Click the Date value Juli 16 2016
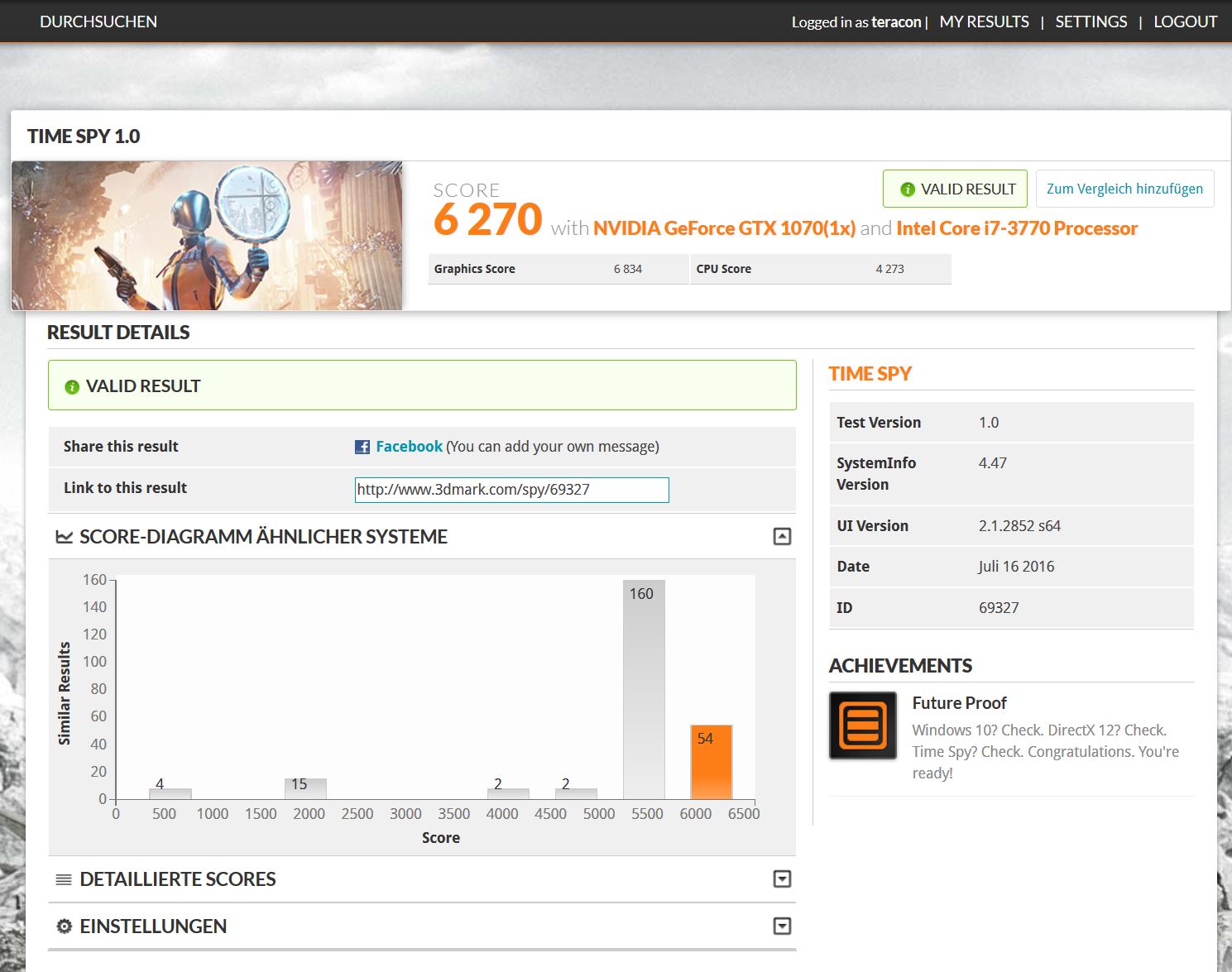Image resolution: width=1232 pixels, height=972 pixels. tap(1016, 567)
